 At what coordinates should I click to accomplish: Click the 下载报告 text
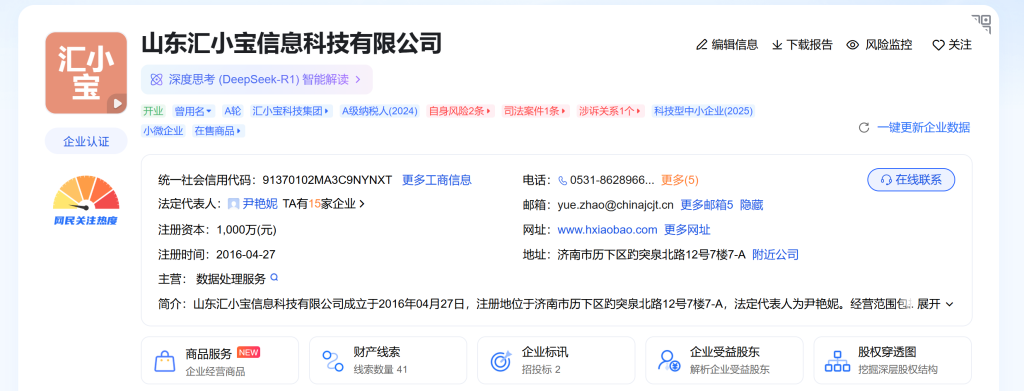809,45
